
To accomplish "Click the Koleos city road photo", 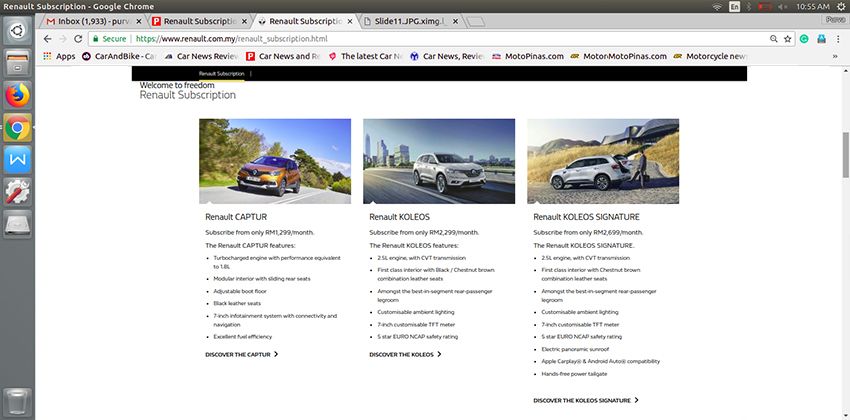I will click(439, 161).
